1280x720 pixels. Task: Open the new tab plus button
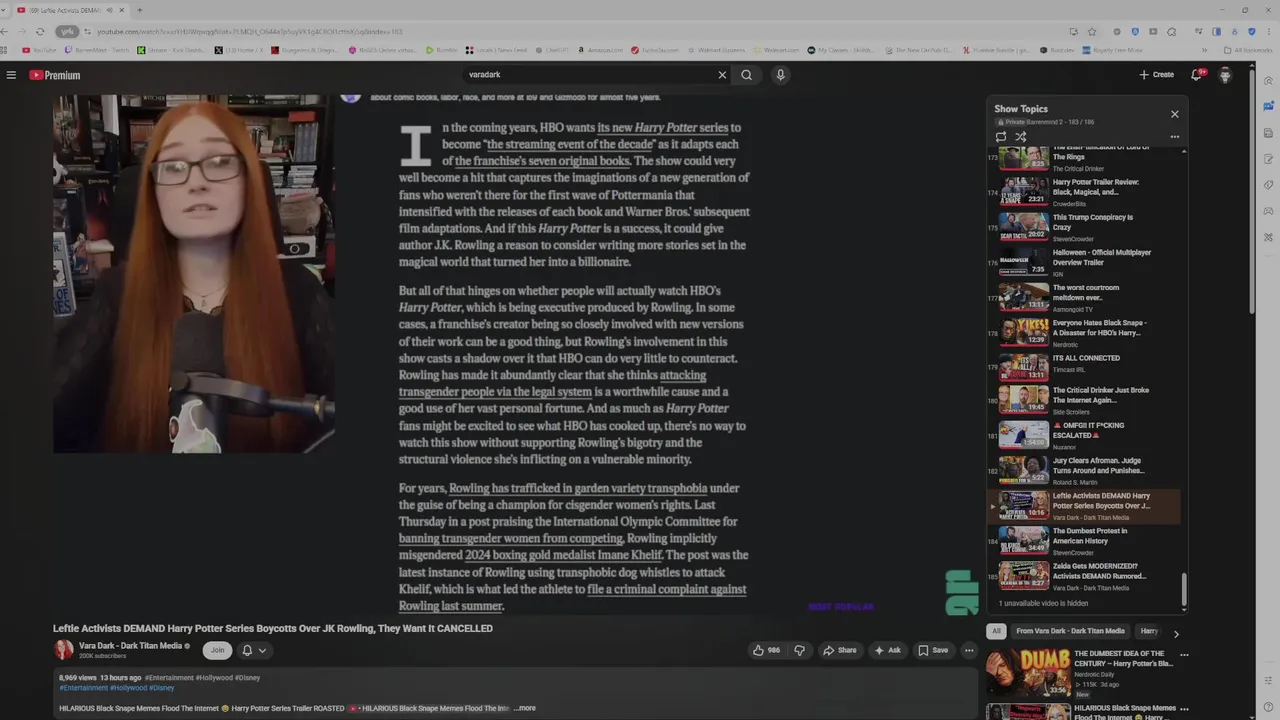click(139, 10)
